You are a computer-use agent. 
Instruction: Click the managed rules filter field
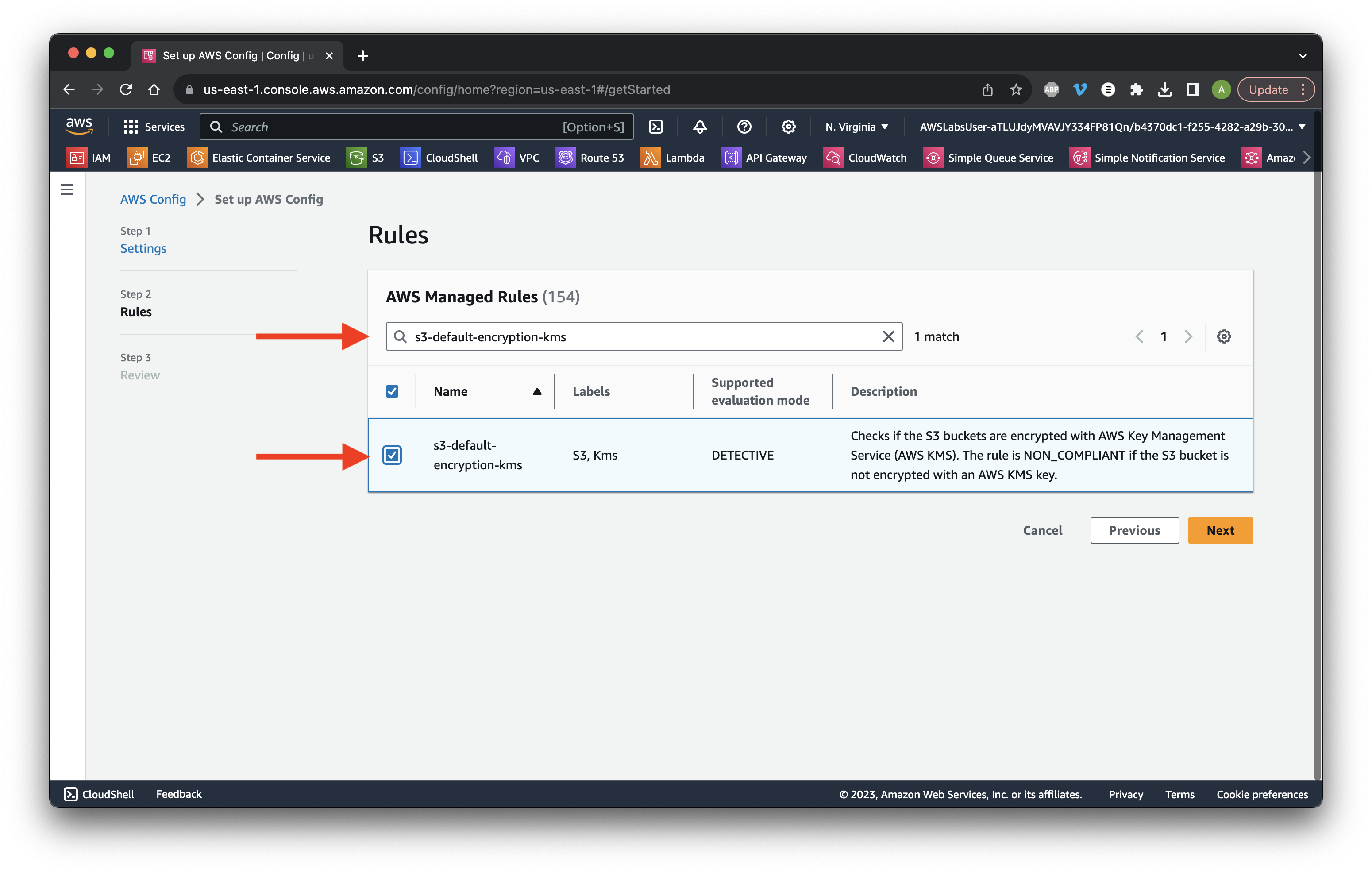point(644,337)
